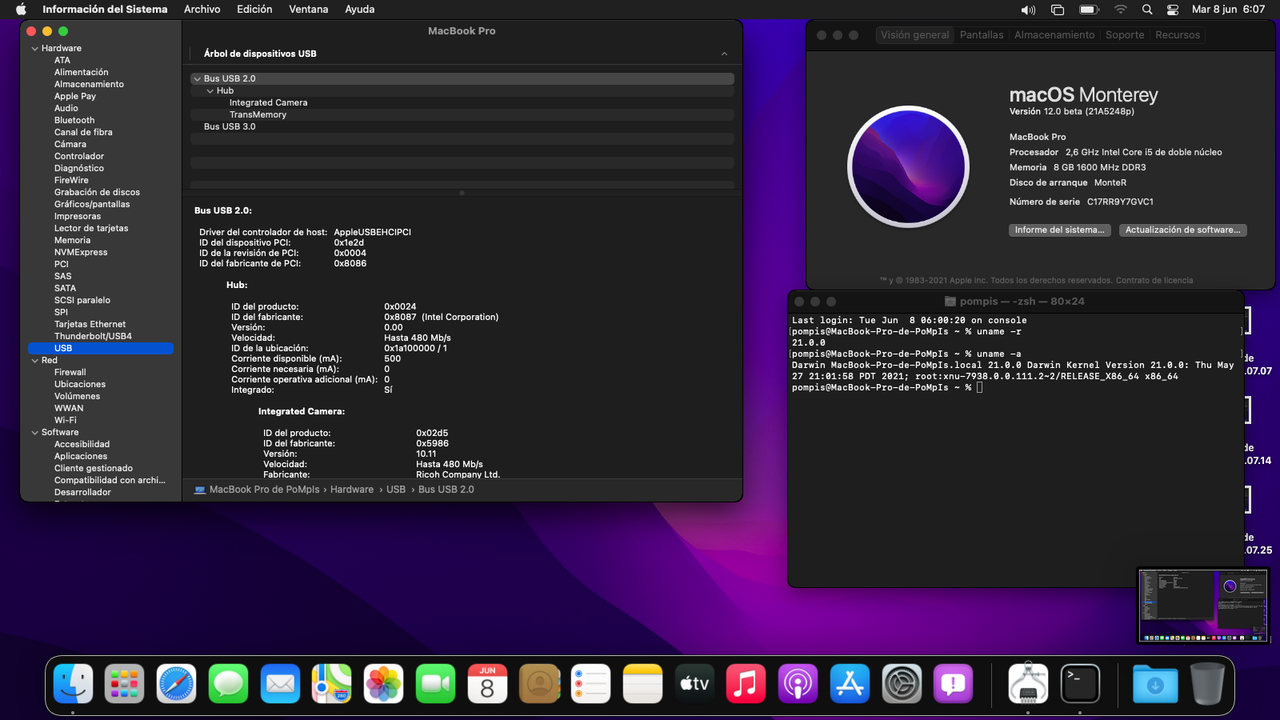The image size is (1280, 720).
Task: Open Maps from the dock
Action: 332,685
